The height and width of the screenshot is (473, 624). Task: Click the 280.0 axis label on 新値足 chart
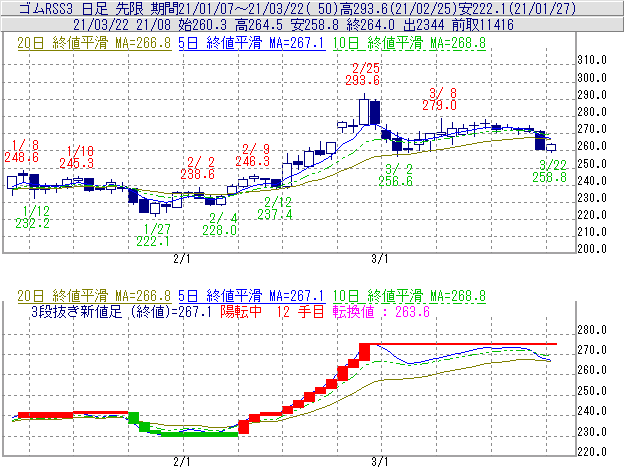[592, 330]
